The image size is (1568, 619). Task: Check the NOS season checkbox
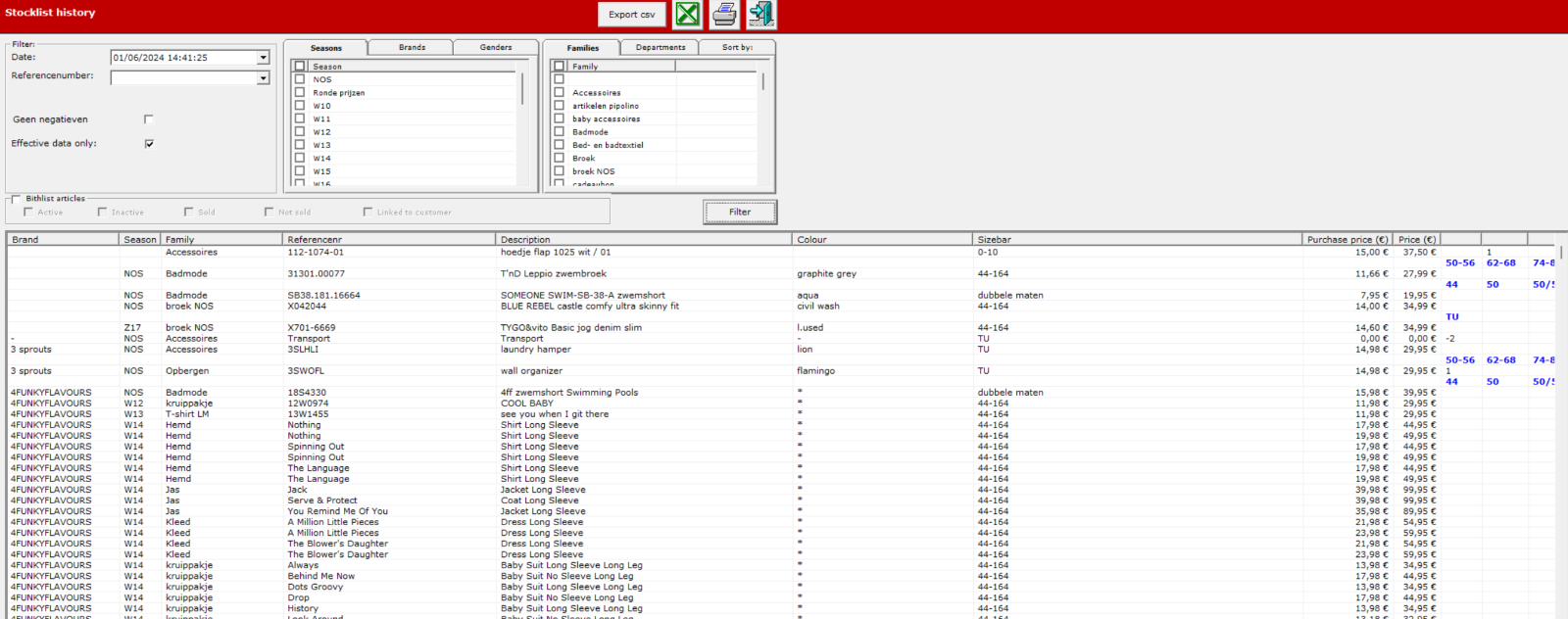pyautogui.click(x=300, y=79)
